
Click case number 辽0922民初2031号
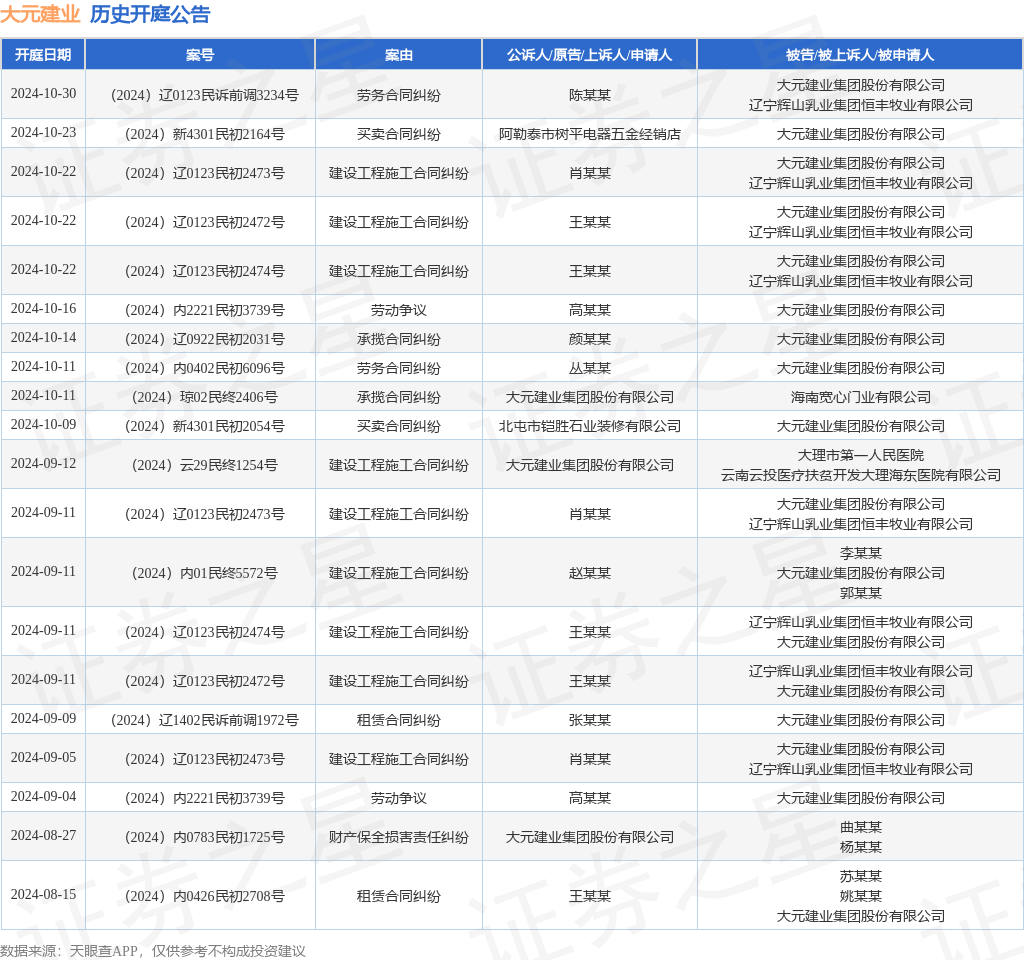[205, 339]
